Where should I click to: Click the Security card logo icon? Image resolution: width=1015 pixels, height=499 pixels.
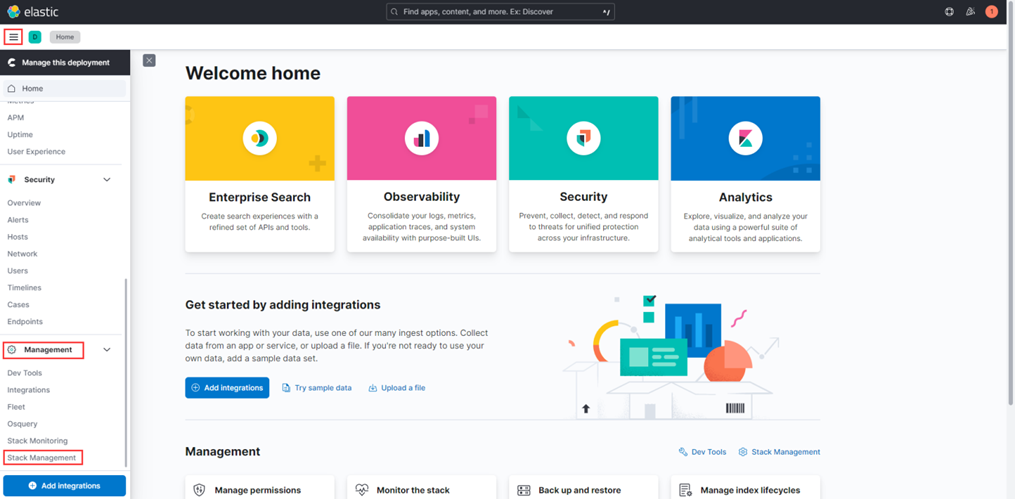point(583,137)
